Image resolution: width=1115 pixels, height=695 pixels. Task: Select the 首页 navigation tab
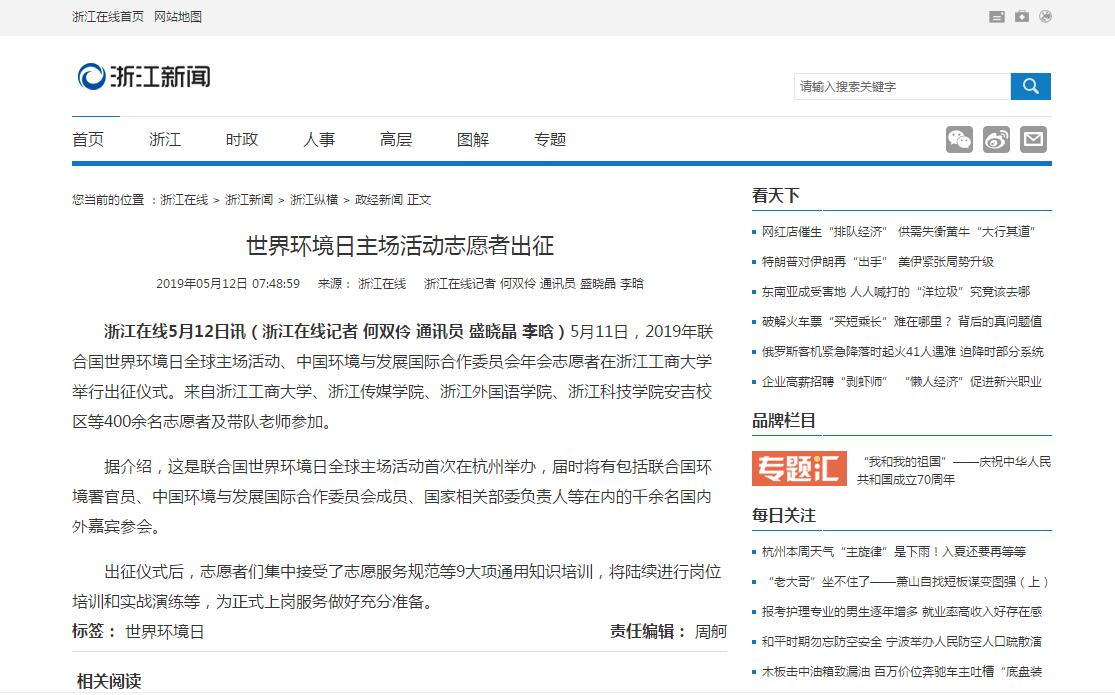tap(88, 140)
